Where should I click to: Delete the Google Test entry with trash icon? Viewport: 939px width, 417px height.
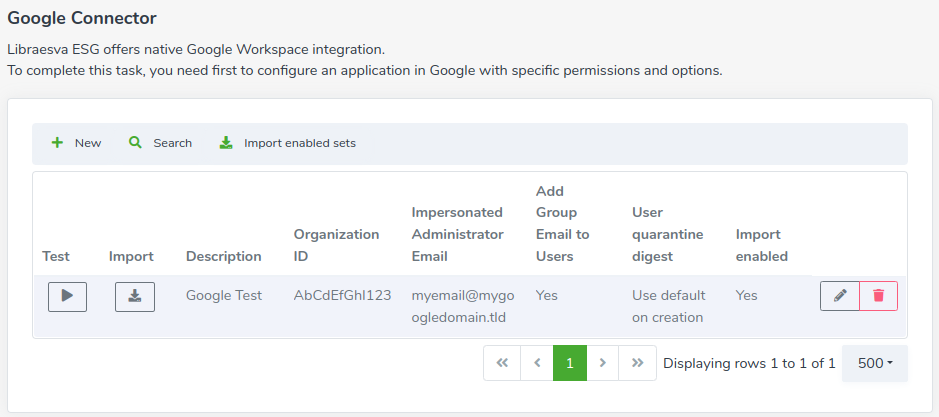(x=879, y=296)
